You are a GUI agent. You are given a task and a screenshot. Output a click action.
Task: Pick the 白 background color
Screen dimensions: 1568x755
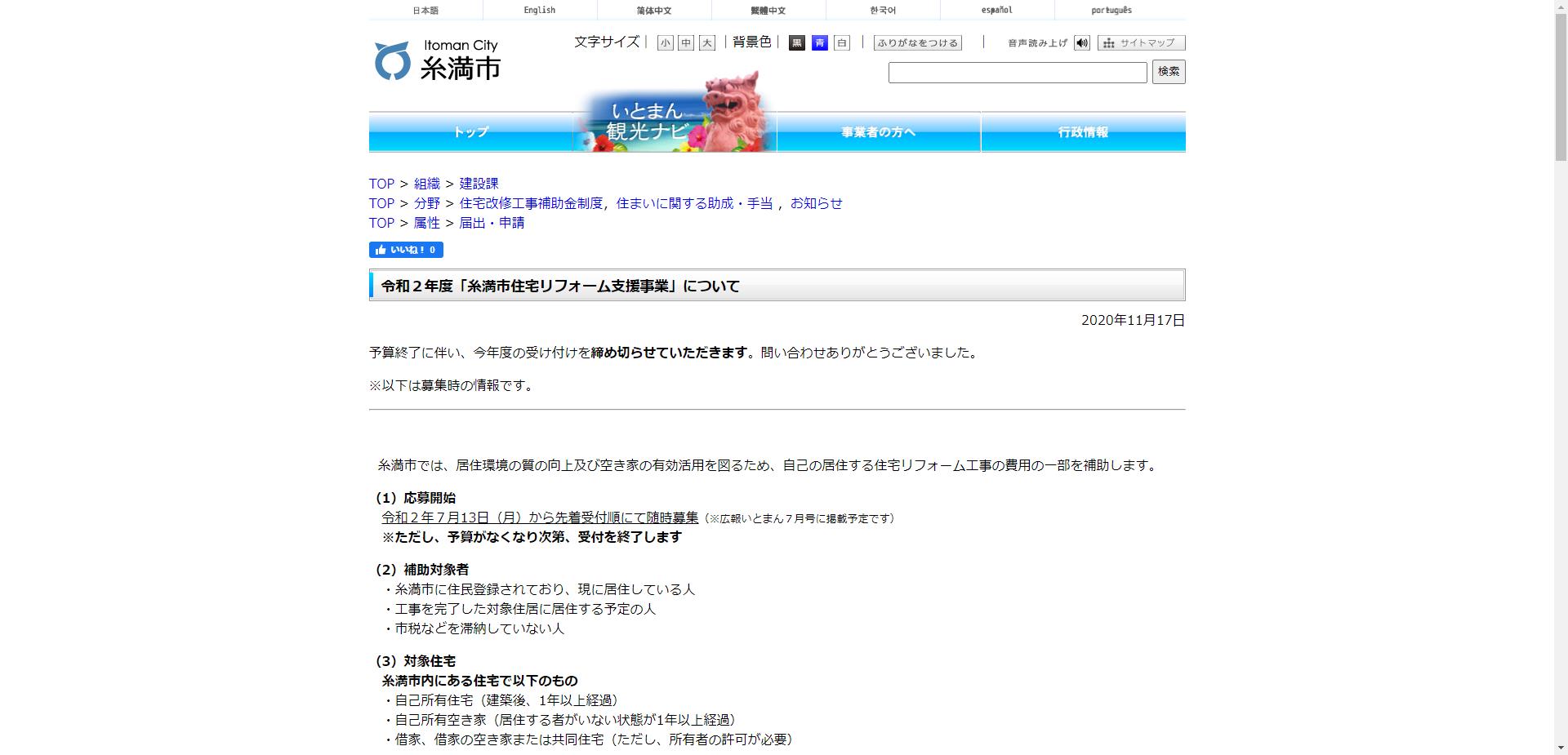[842, 43]
